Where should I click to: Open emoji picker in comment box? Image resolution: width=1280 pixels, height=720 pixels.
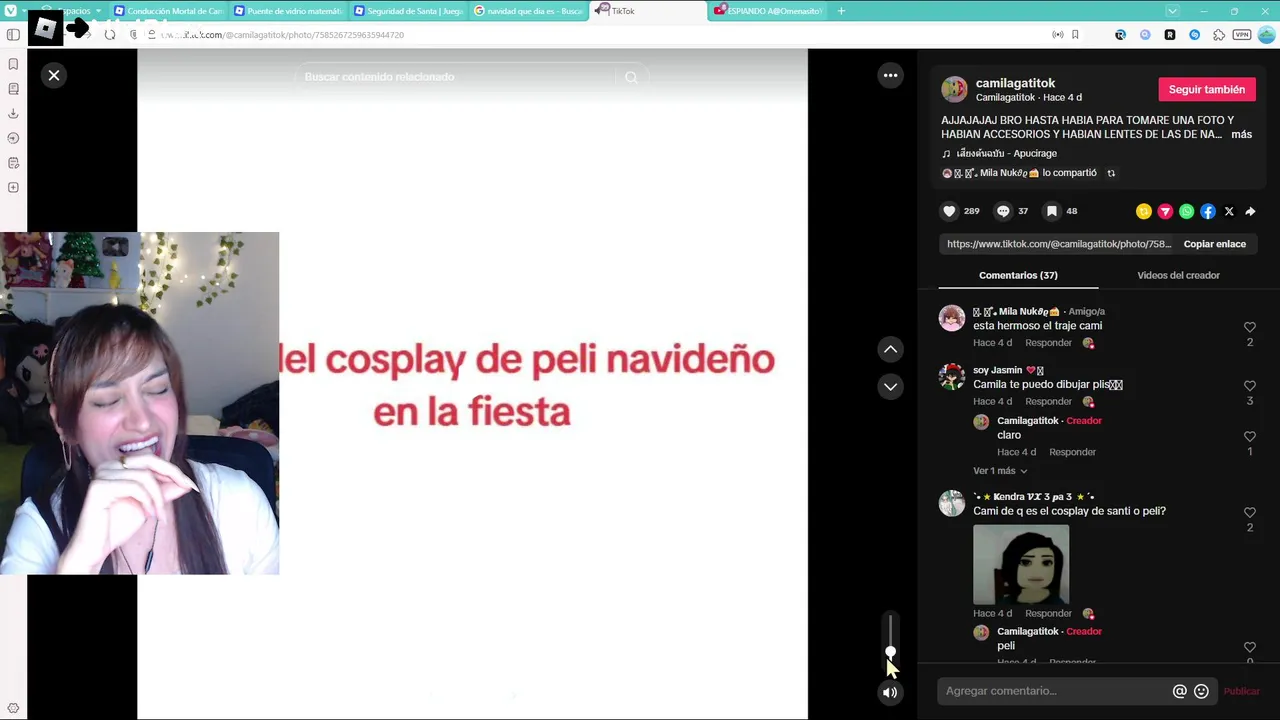tap(1201, 691)
